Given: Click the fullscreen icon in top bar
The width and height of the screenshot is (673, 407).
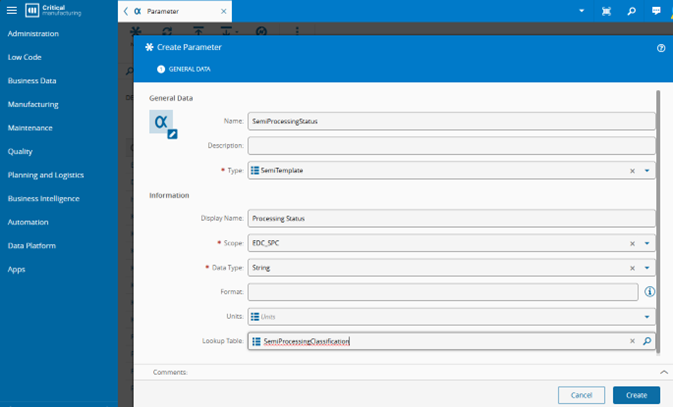Looking at the screenshot, I should pos(606,11).
